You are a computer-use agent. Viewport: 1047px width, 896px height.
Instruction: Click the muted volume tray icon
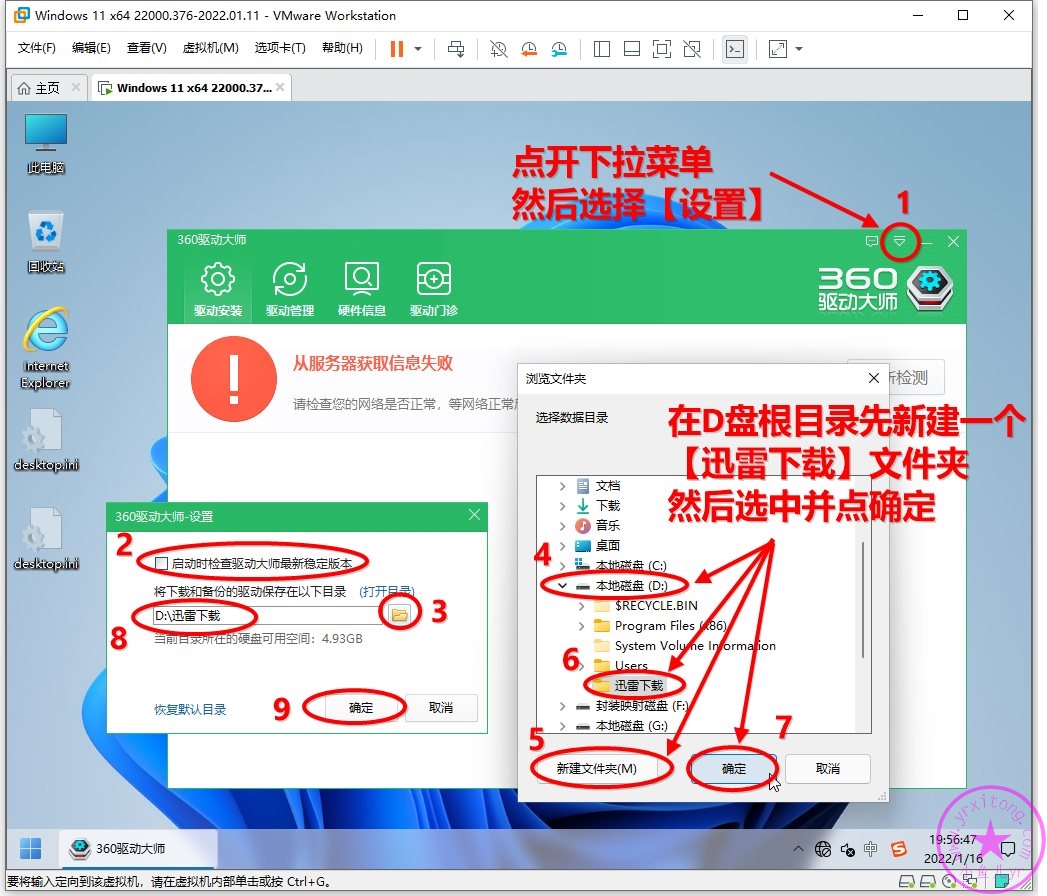click(847, 849)
